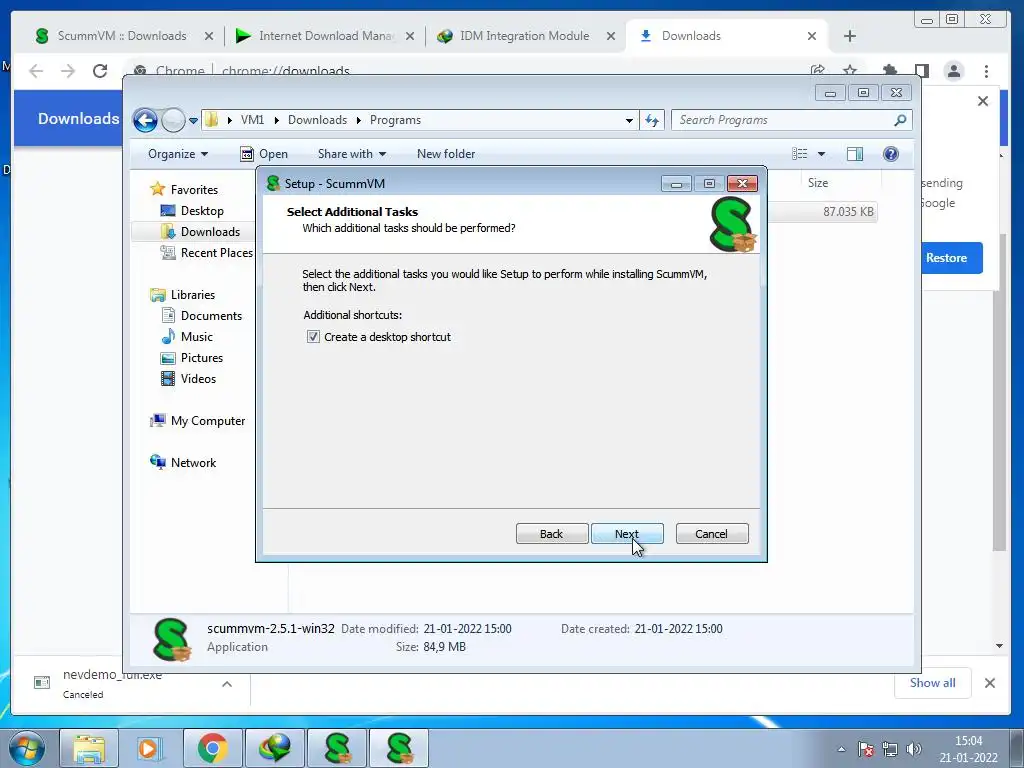Viewport: 1024px width, 768px height.
Task: Click the Downloads breadcrumb in address bar
Action: tap(317, 120)
